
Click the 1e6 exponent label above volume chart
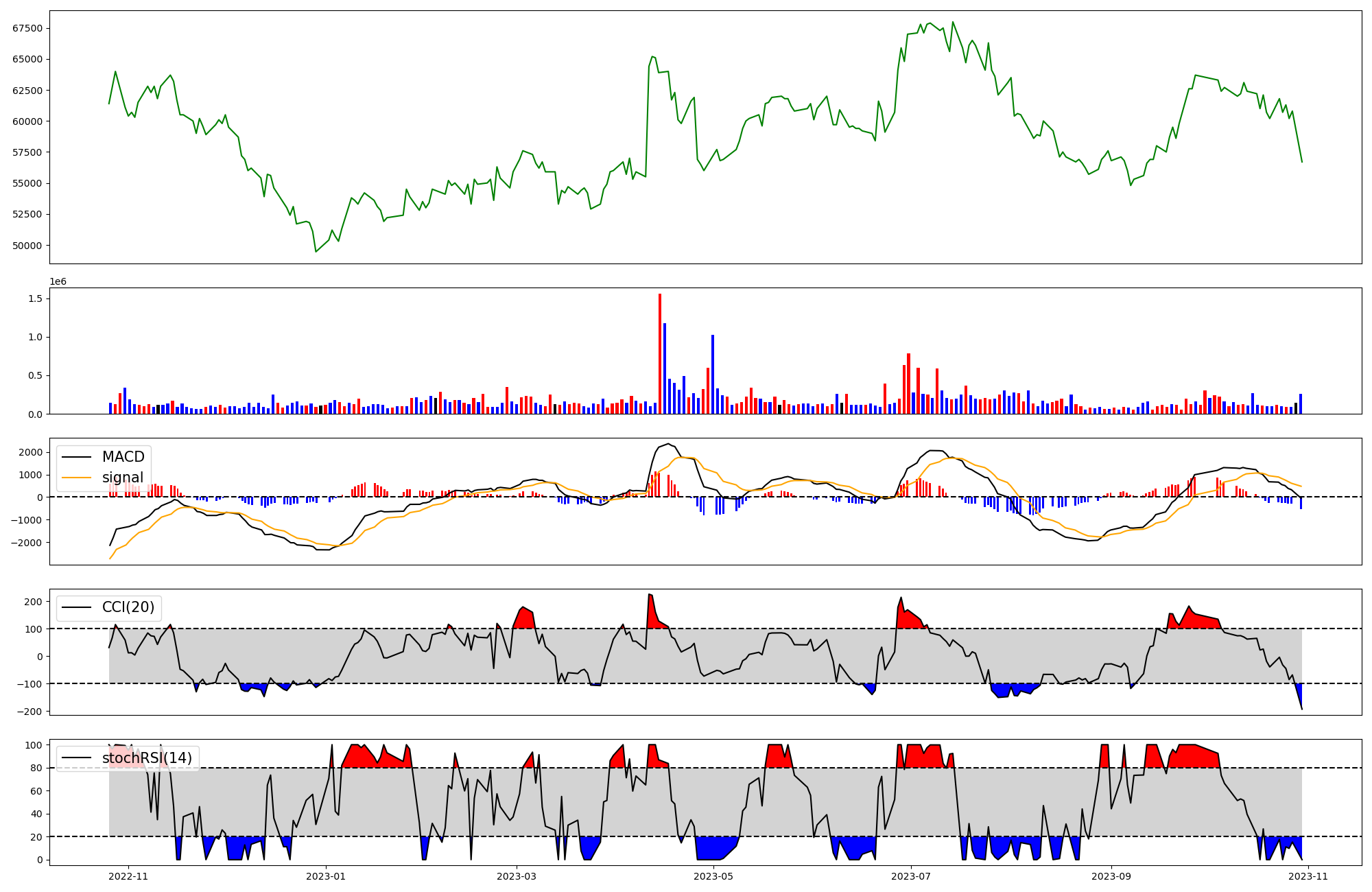[x=58, y=281]
